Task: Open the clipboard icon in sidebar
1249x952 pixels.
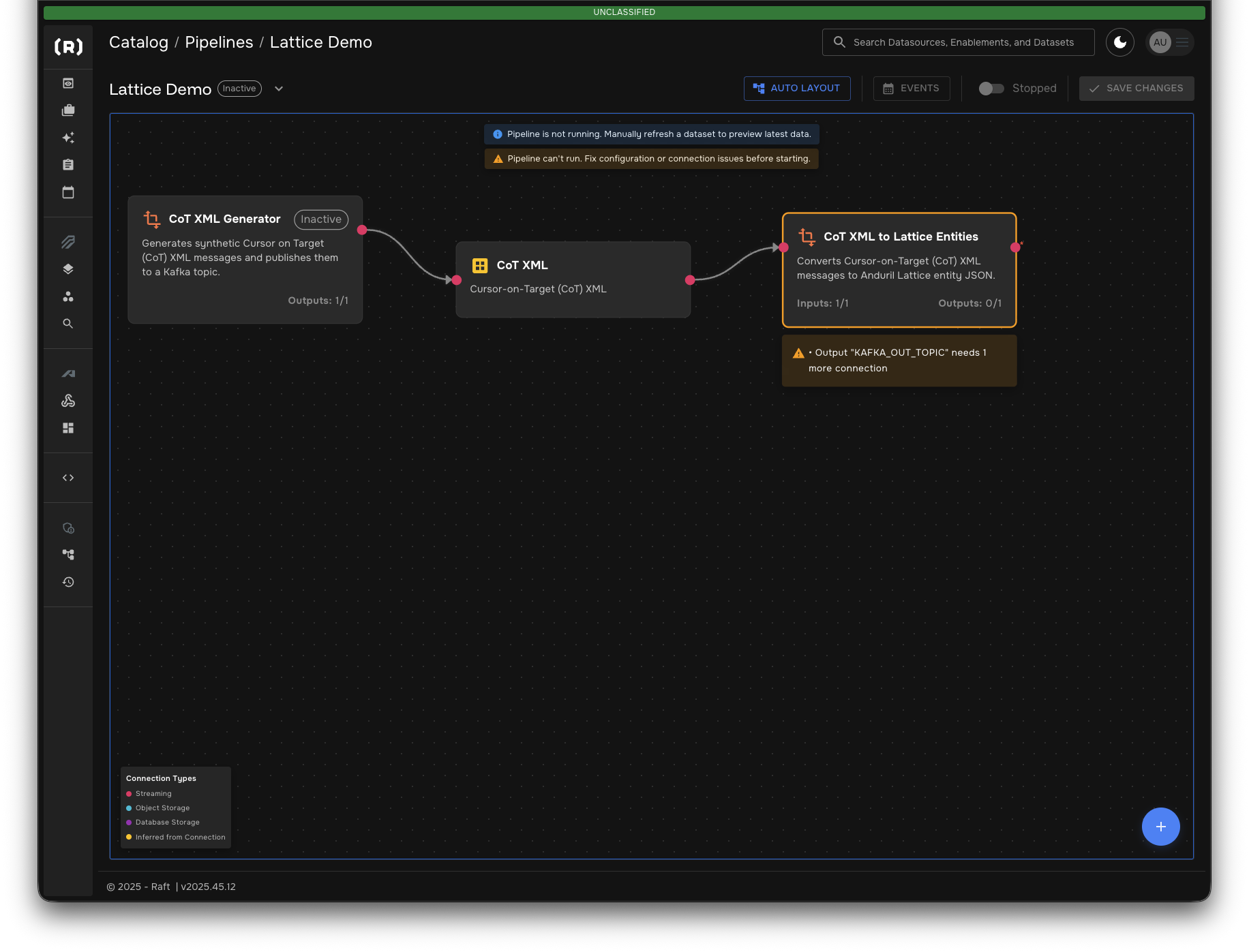Action: pos(68,165)
